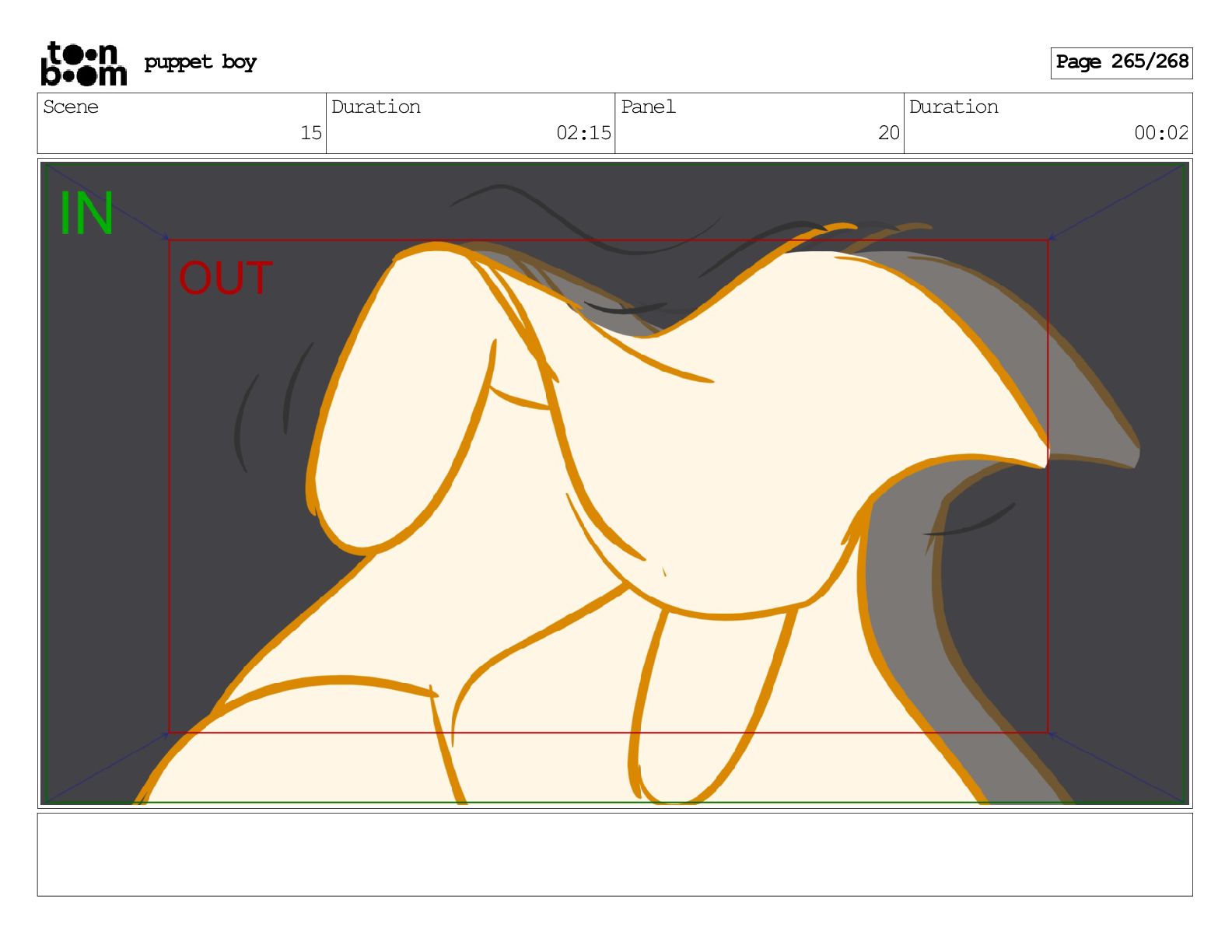The height and width of the screenshot is (952, 1232).
Task: Click the green IN camera label
Action: (86, 213)
